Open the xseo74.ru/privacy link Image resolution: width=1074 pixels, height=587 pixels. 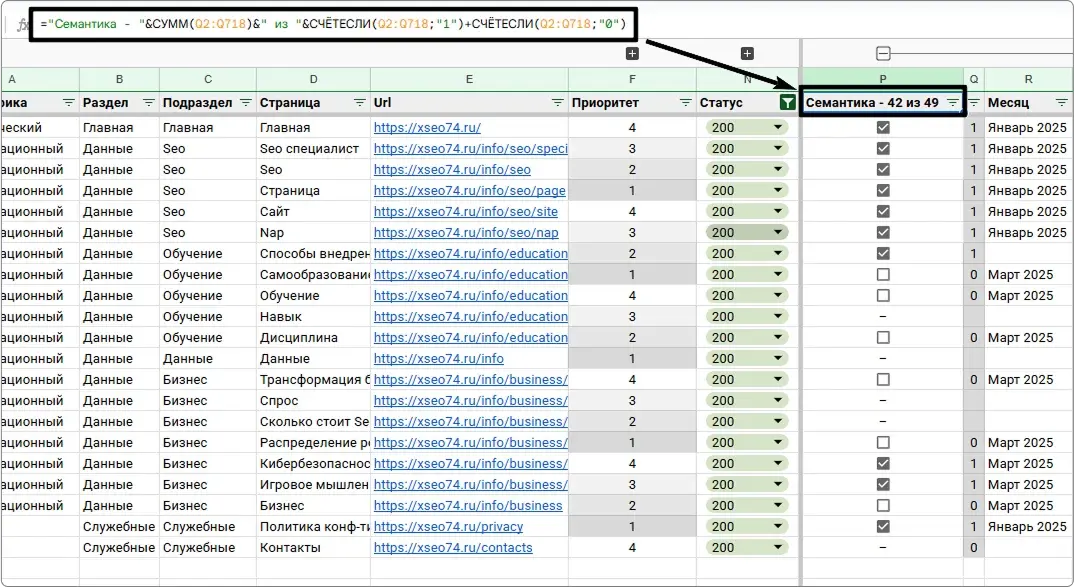(x=449, y=527)
